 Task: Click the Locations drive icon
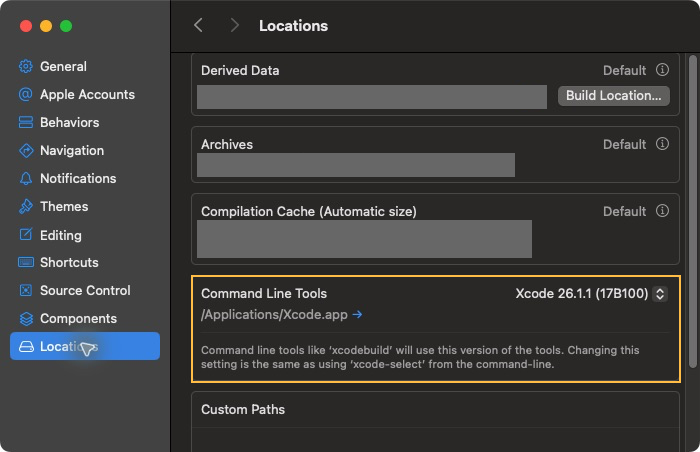(x=26, y=347)
